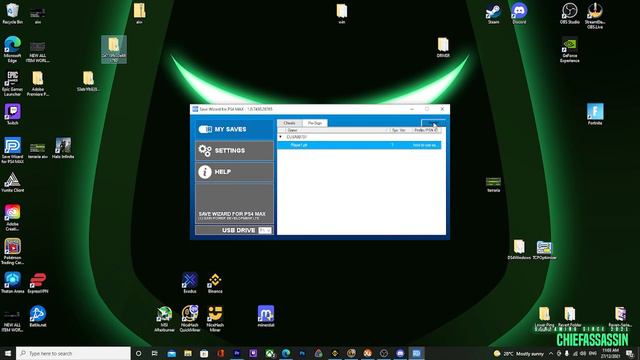Open Settings in Save Wizard sidebar
The height and width of the screenshot is (360, 640).
pyautogui.click(x=234, y=151)
